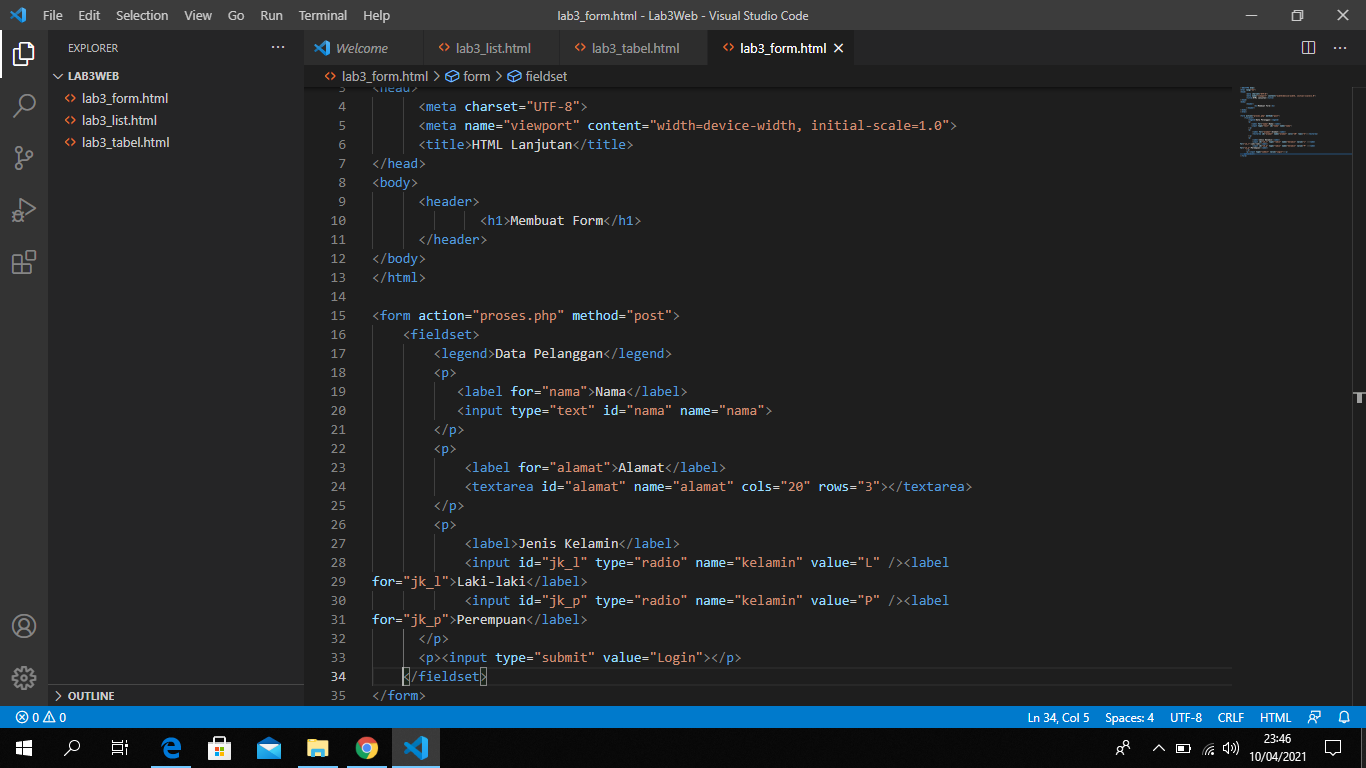Open lab3_list.html from the Explorer
Image resolution: width=1366 pixels, height=768 pixels.
pos(119,120)
